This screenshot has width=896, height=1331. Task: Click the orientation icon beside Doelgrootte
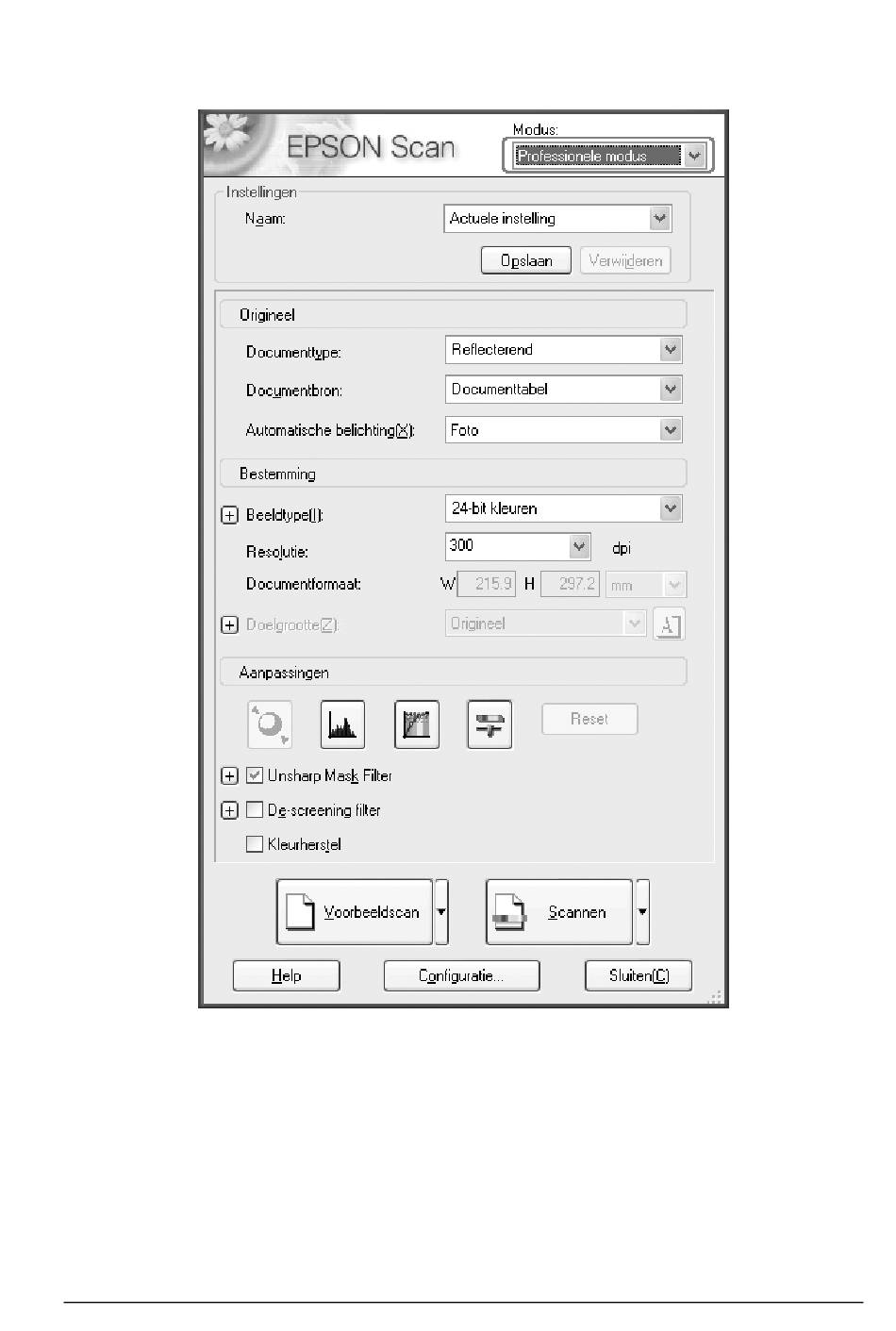[669, 624]
